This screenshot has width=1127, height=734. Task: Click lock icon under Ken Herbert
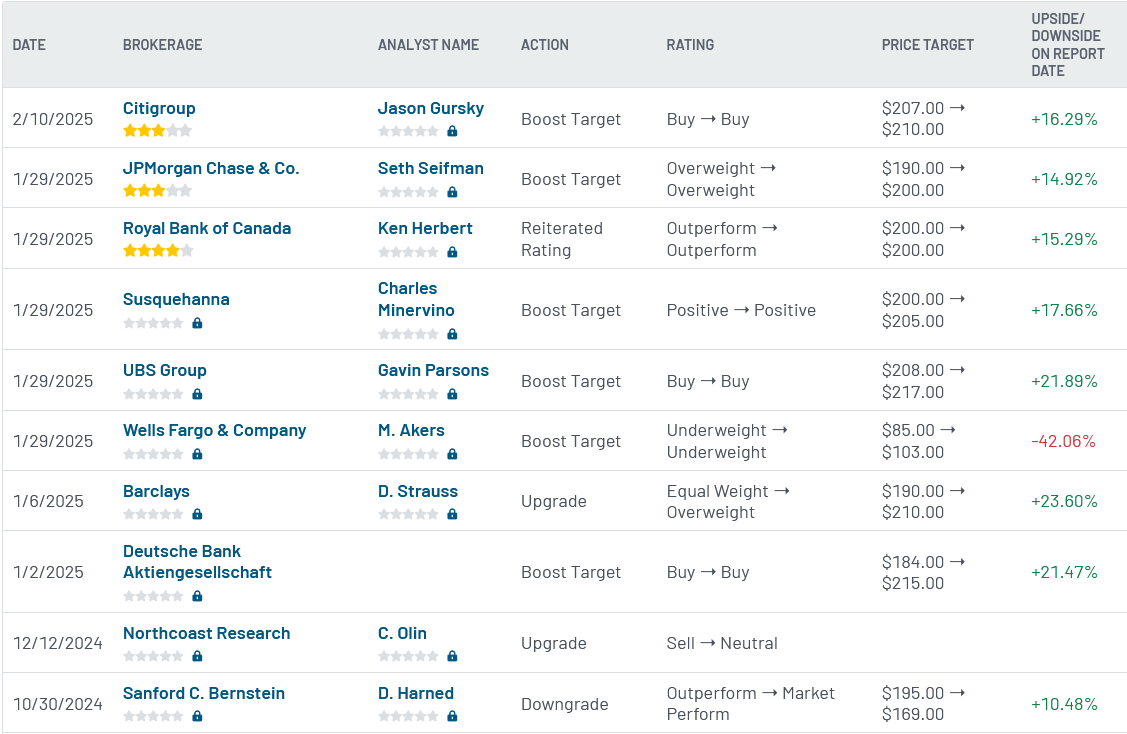[x=452, y=252]
